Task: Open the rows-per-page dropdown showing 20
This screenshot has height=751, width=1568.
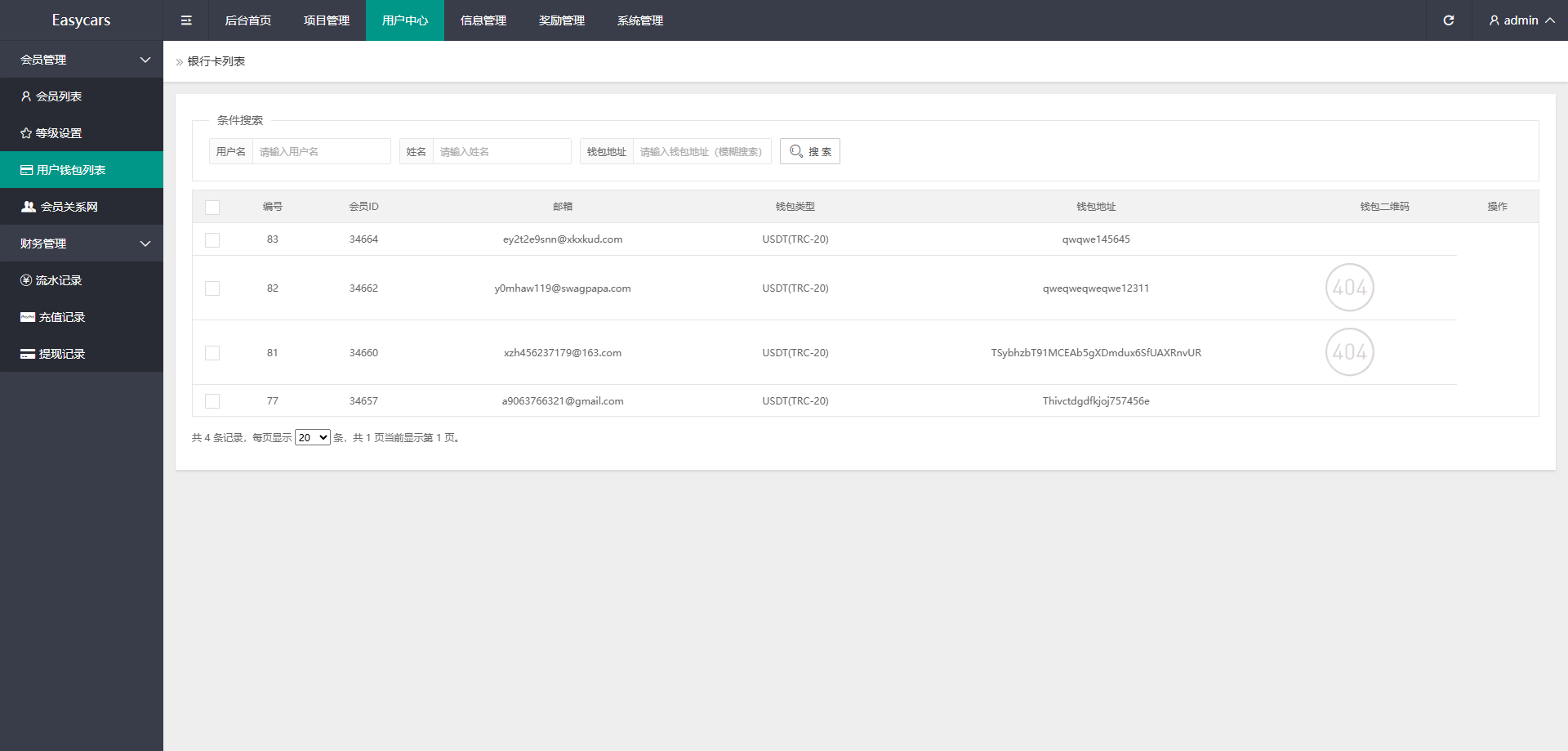Action: (x=312, y=438)
